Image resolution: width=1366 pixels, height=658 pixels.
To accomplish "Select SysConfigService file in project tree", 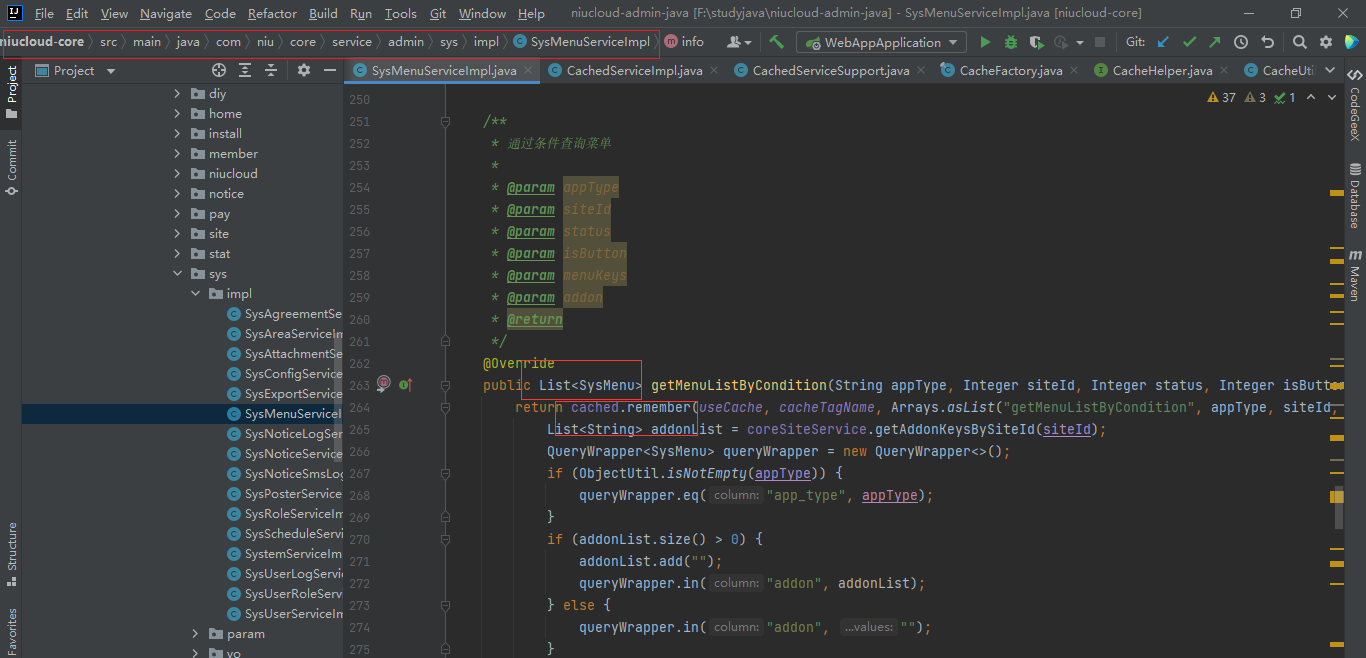I will pos(292,374).
